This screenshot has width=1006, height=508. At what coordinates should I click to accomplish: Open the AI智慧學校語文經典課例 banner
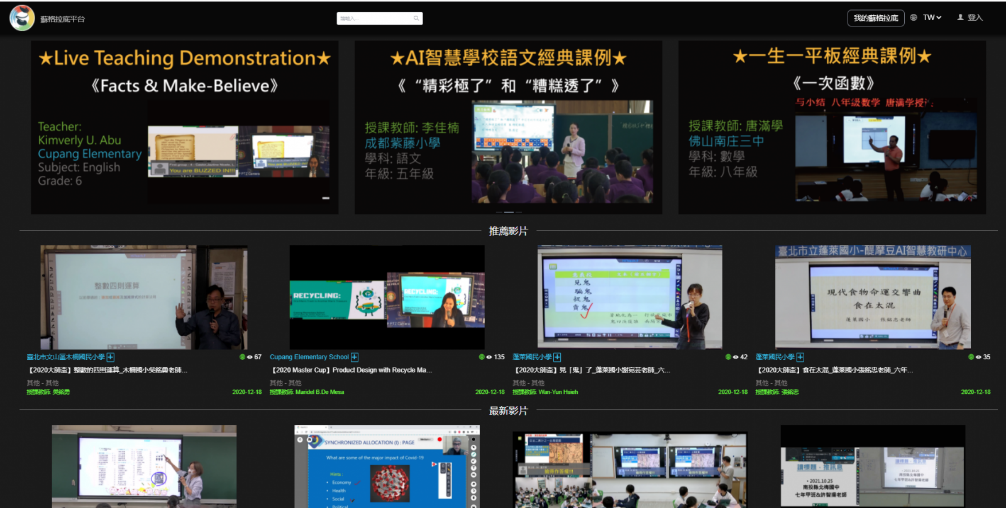pyautogui.click(x=508, y=127)
